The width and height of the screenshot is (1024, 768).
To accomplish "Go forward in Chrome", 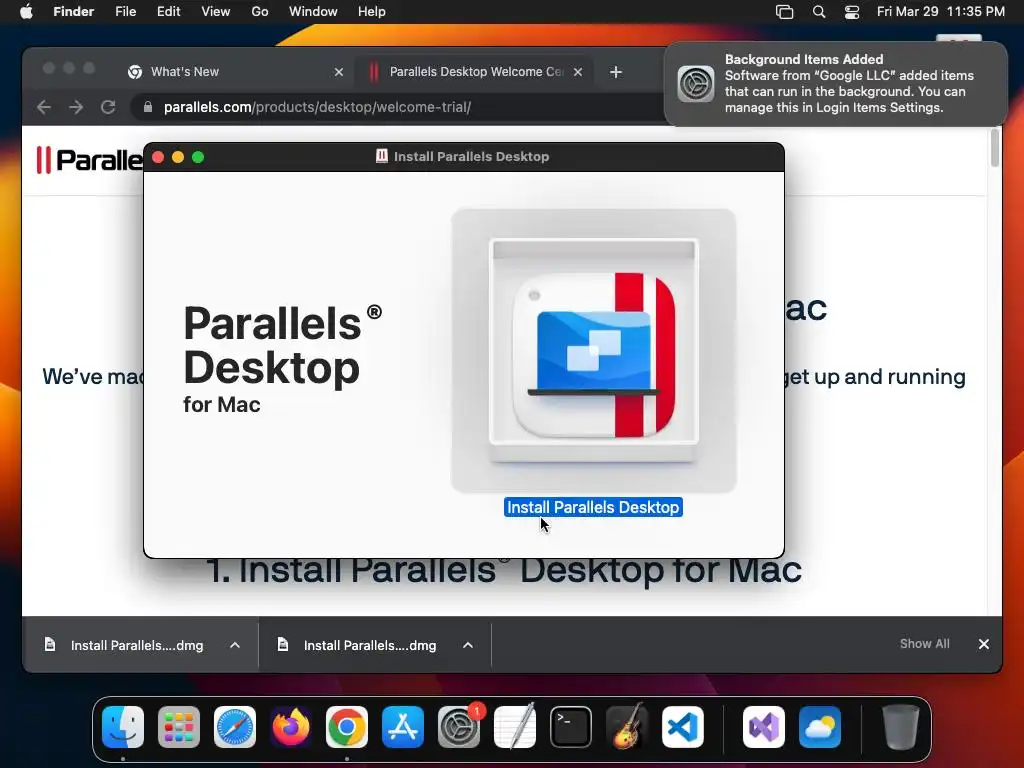I will tap(76, 107).
